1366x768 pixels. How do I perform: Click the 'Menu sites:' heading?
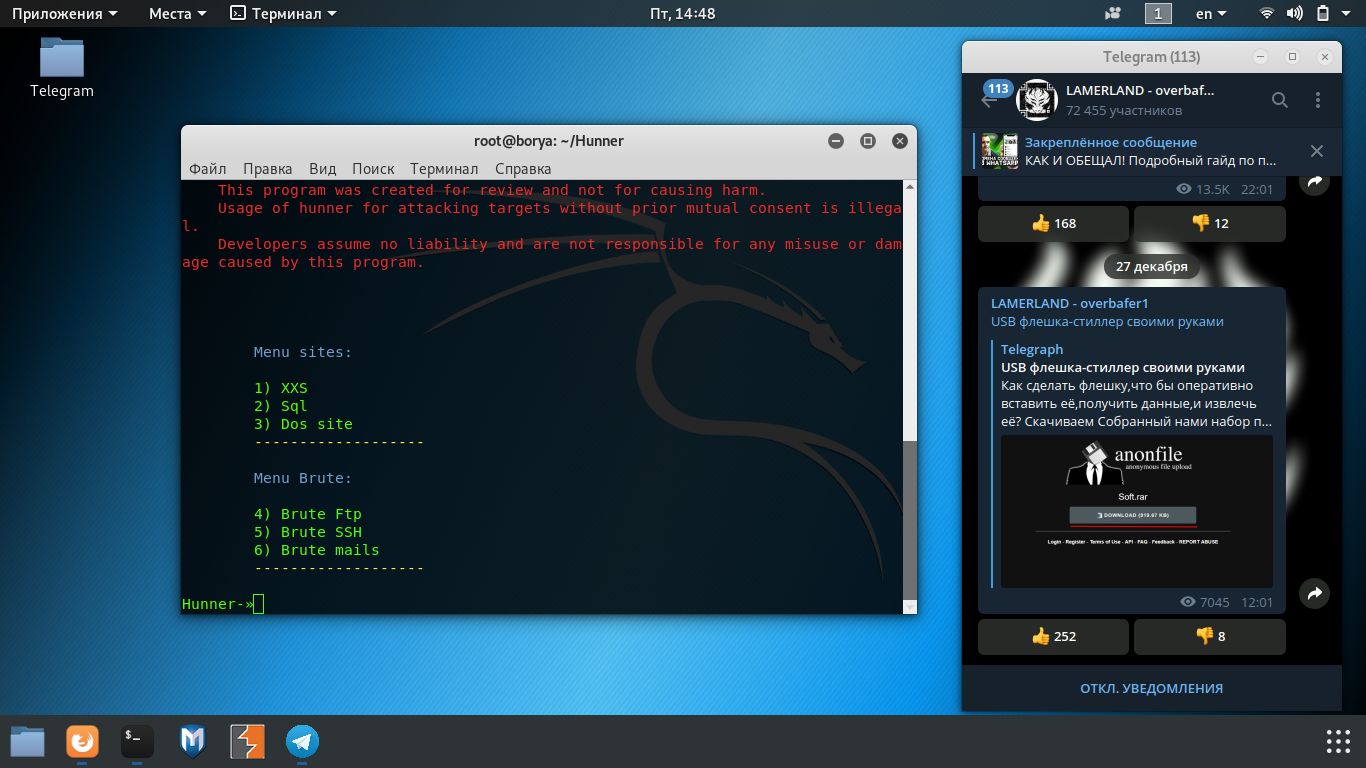[303, 352]
